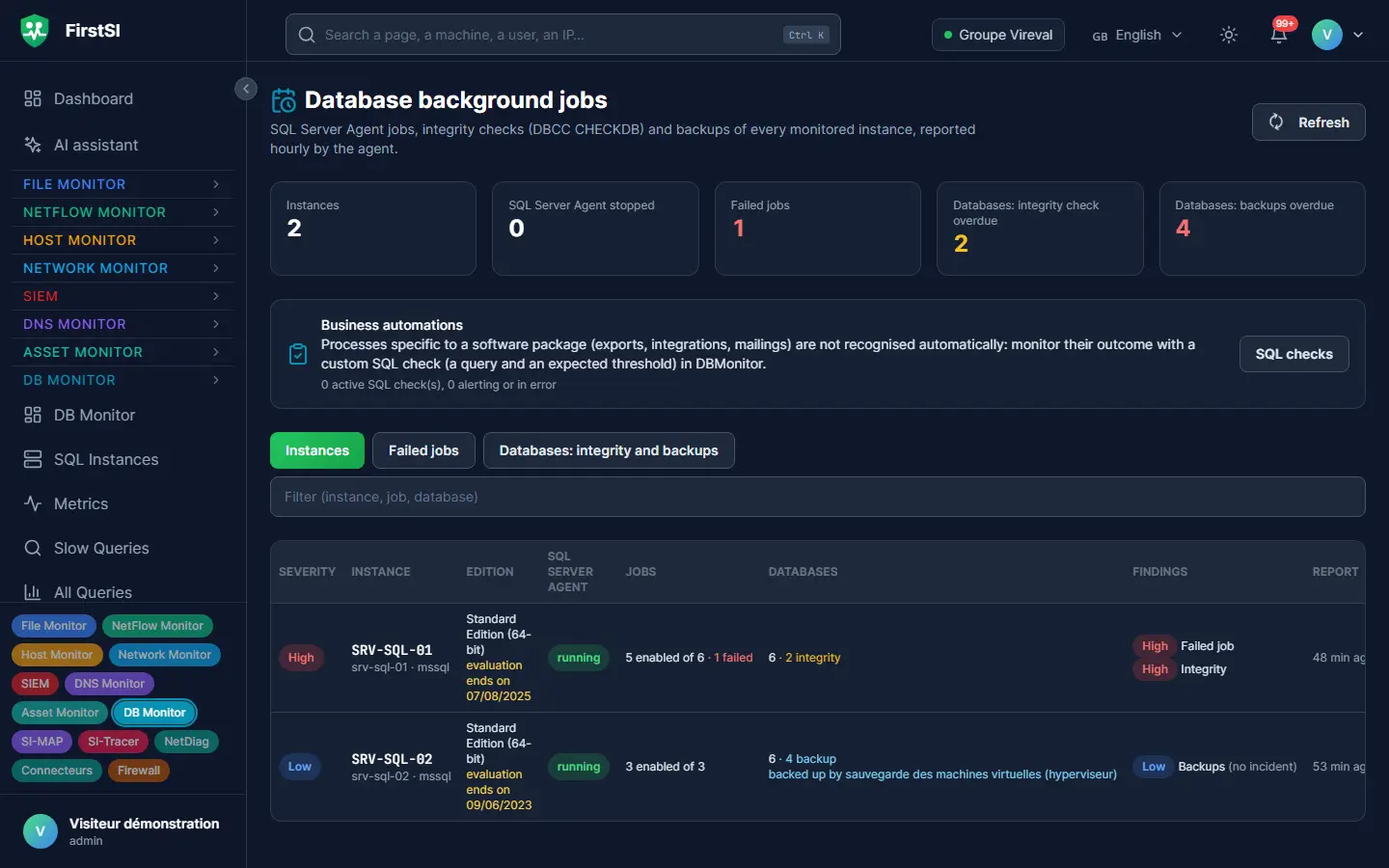Select the DB Monitor pill shortcut

click(154, 713)
